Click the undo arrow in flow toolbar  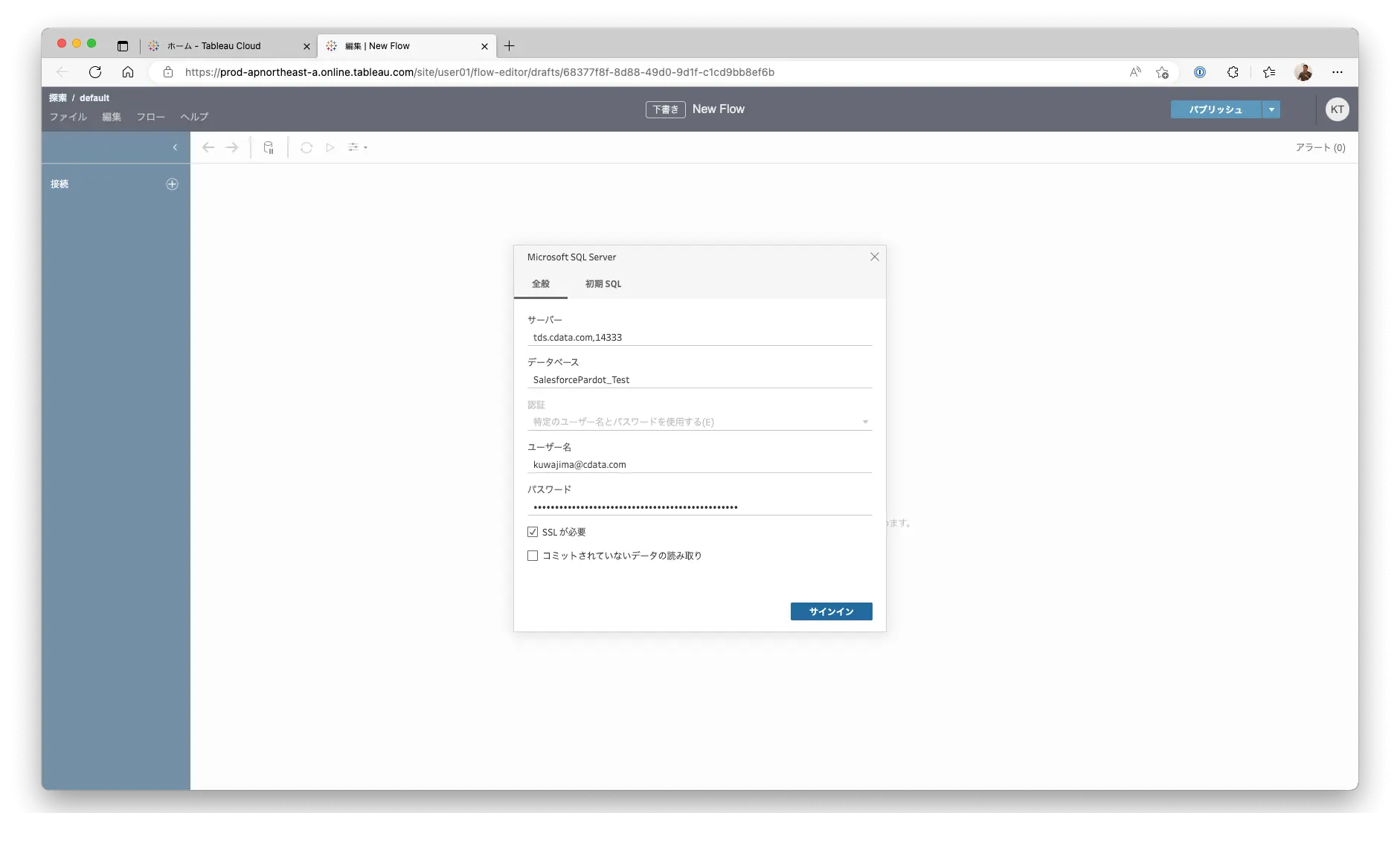point(208,147)
